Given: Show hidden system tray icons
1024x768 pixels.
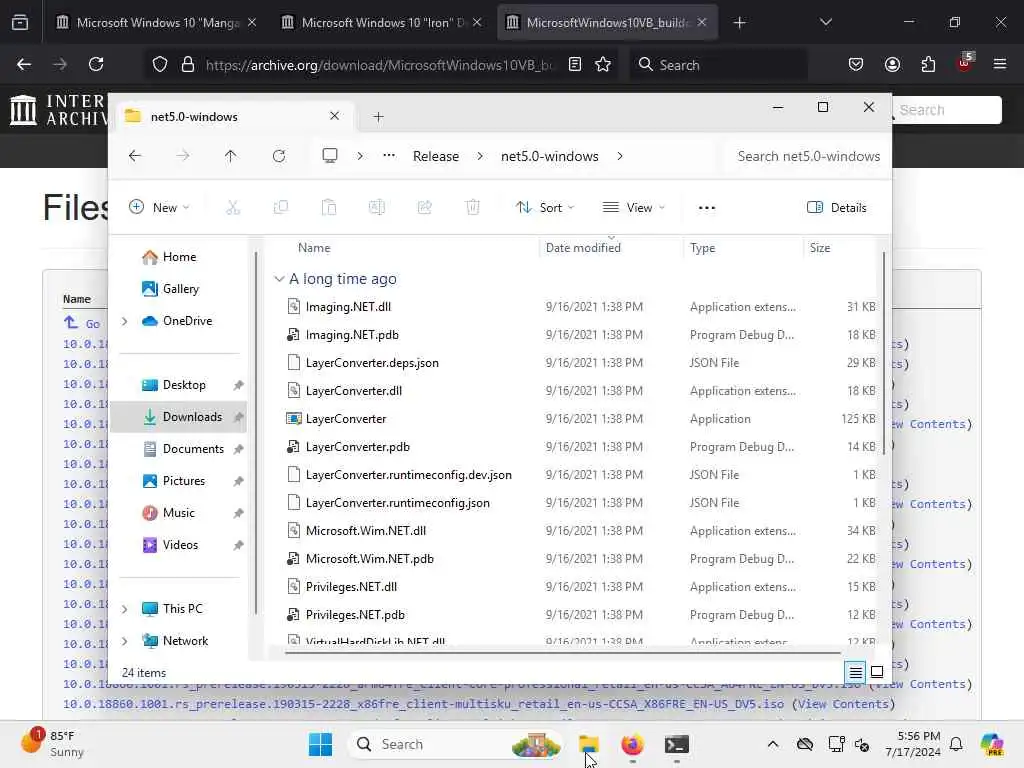Looking at the screenshot, I should pos(773,744).
